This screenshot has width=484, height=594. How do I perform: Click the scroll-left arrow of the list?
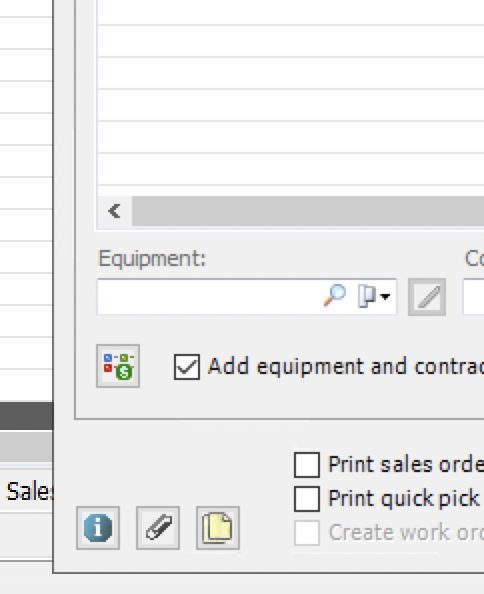(114, 211)
